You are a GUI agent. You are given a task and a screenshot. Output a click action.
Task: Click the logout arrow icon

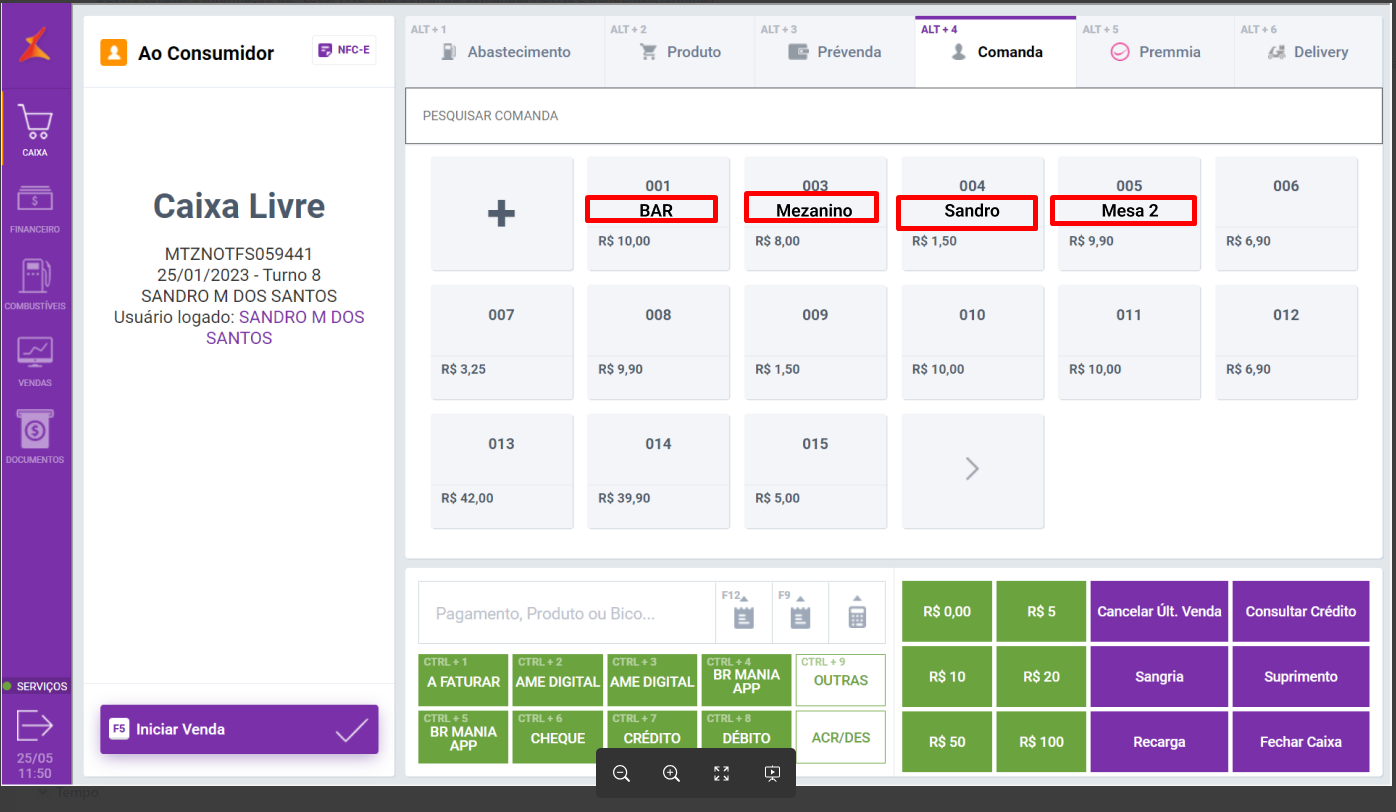tap(35, 724)
